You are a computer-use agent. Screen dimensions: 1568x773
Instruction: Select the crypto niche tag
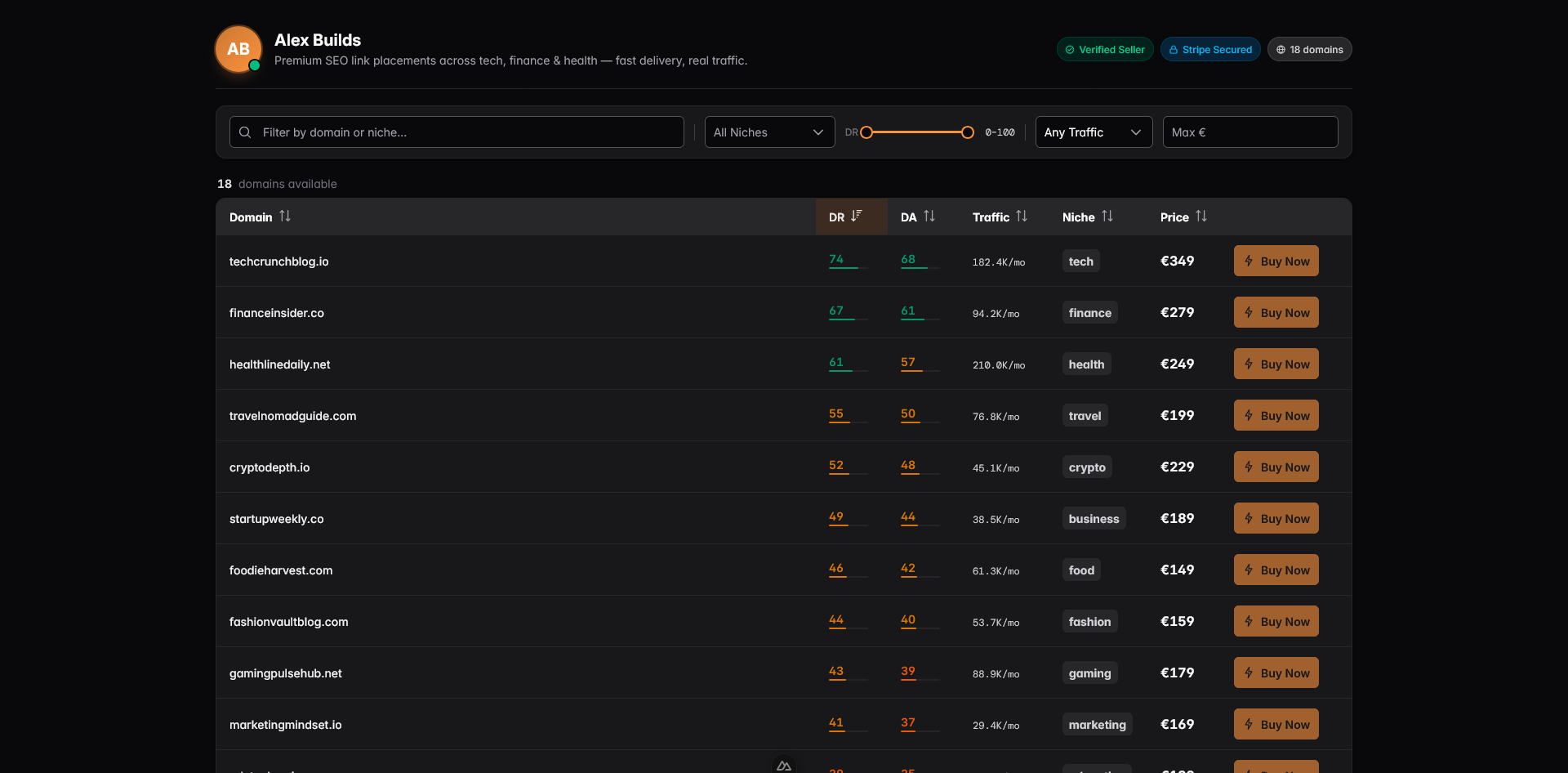[x=1087, y=467]
